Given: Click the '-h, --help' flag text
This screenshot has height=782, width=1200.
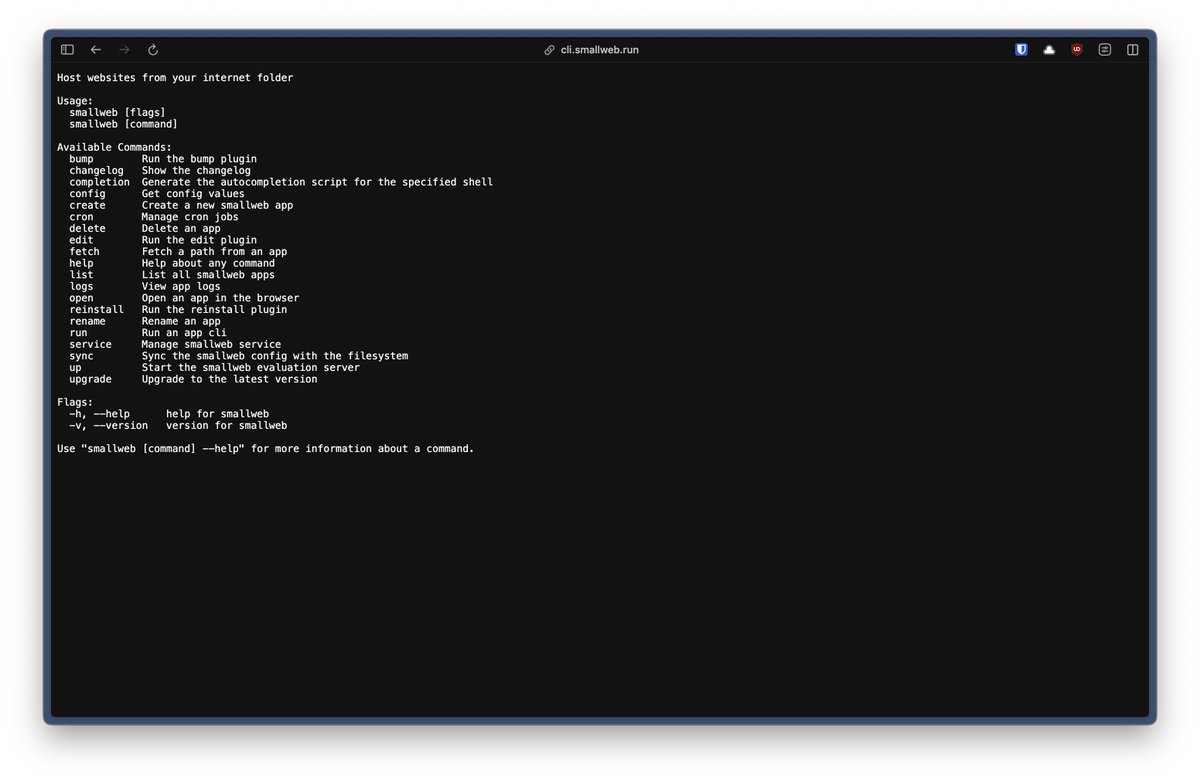Looking at the screenshot, I should 99,414.
